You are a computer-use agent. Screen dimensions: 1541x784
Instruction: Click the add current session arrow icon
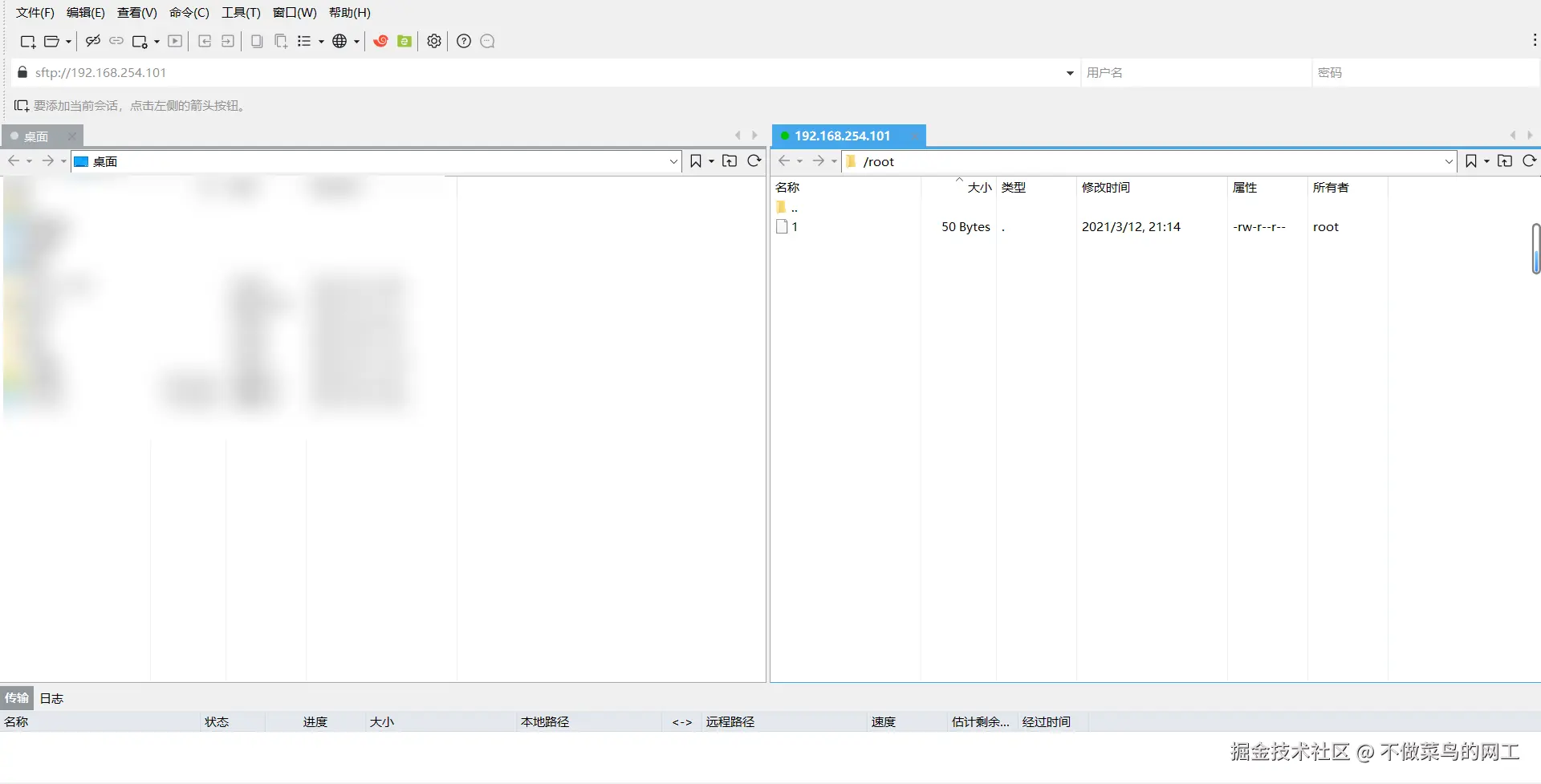tap(22, 106)
